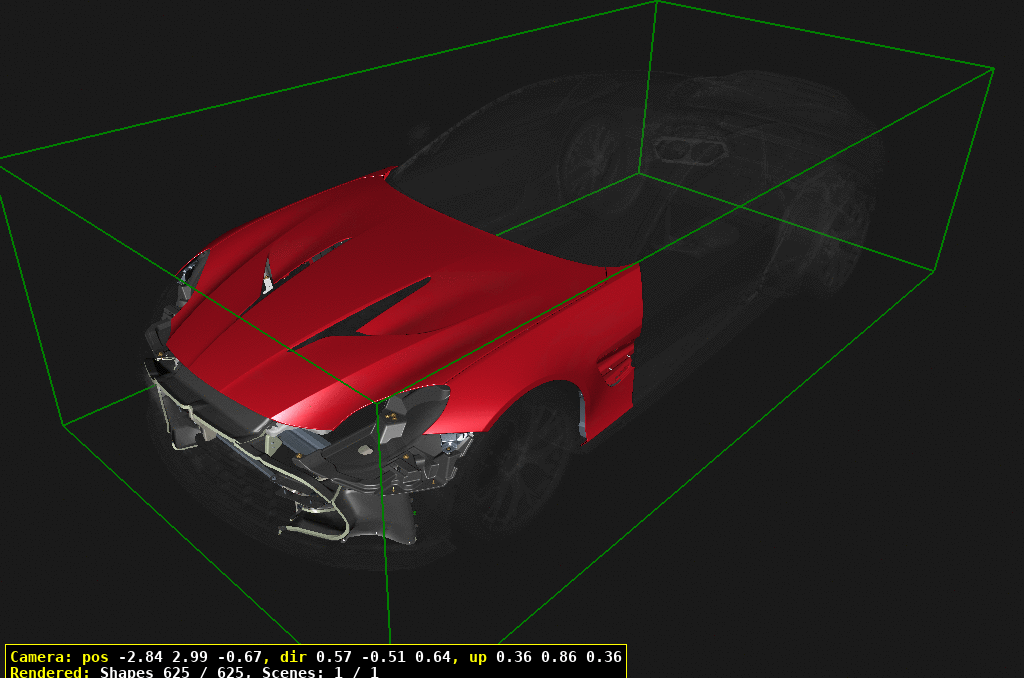This screenshot has height=678, width=1024.
Task: Click the bounding box far right corner
Action: tap(993, 69)
